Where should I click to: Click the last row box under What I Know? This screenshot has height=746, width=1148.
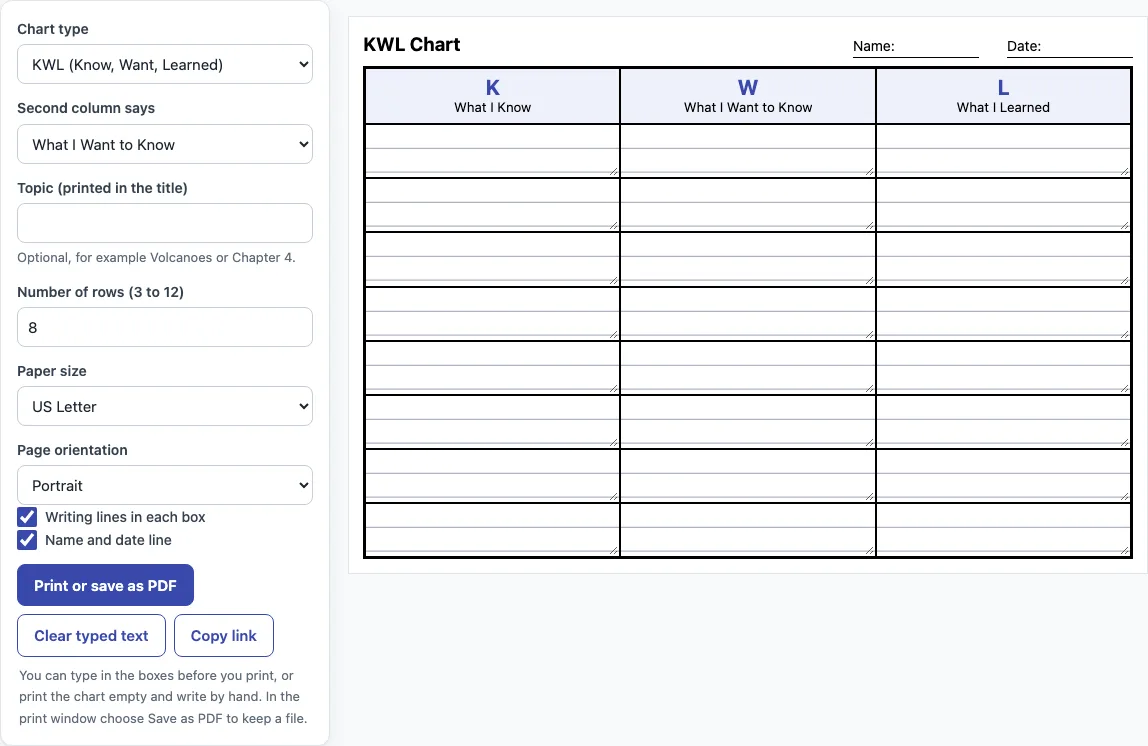tap(492, 530)
